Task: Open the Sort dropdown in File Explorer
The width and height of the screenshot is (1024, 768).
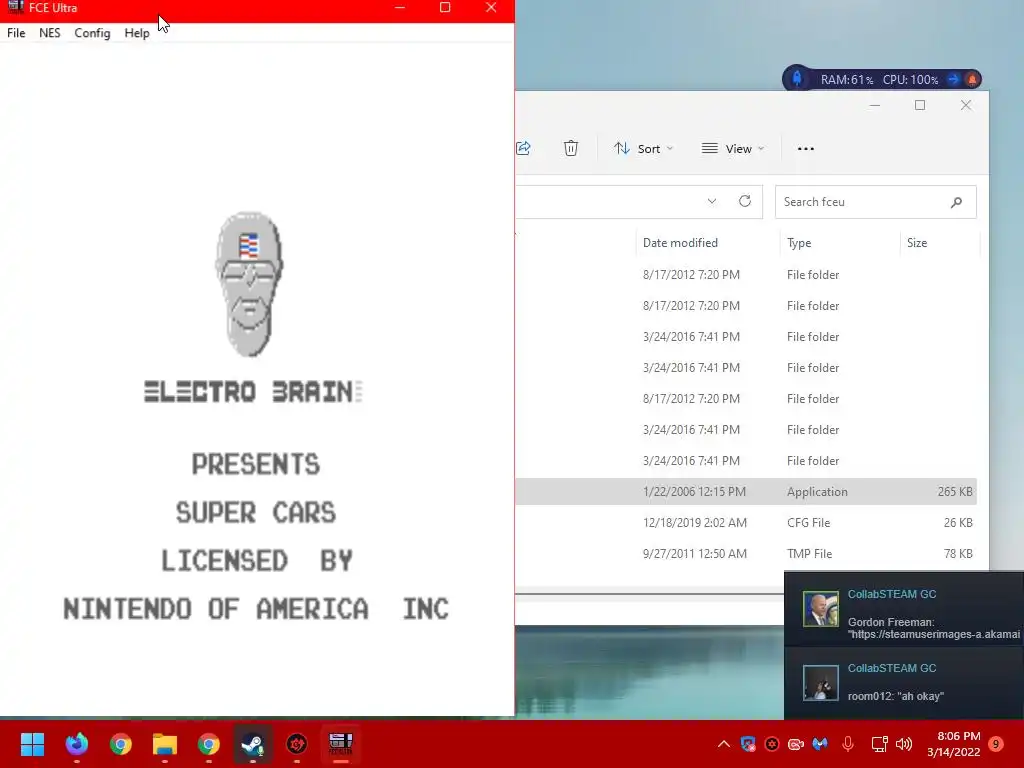Action: (643, 149)
